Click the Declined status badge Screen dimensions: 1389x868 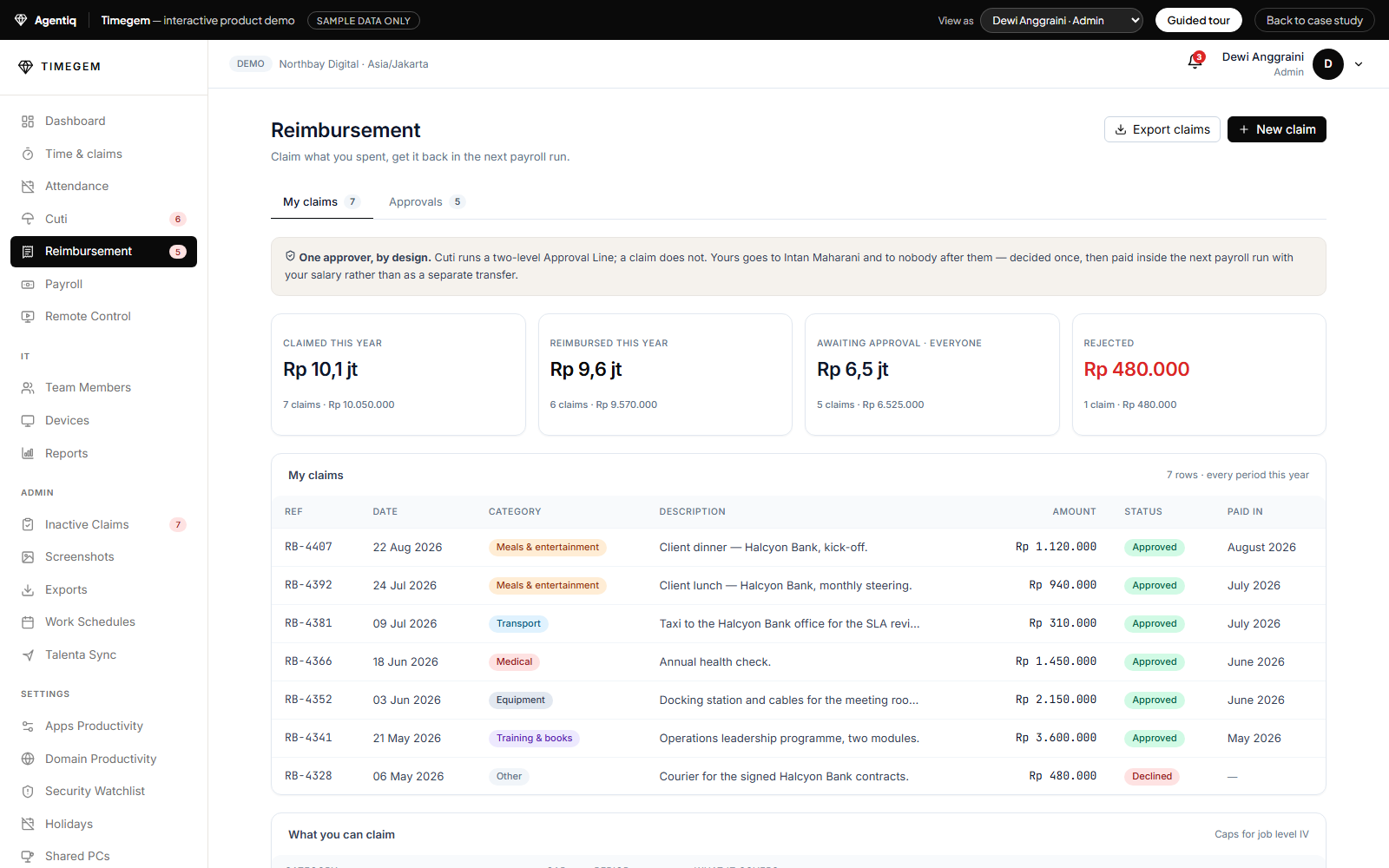tap(1152, 777)
